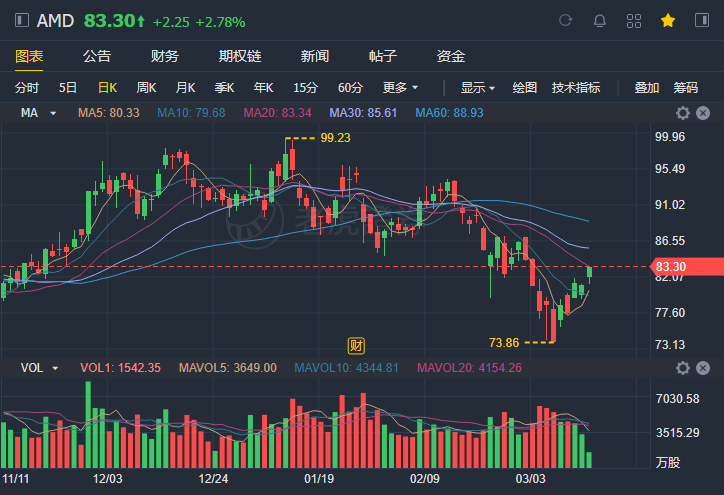The height and width of the screenshot is (495, 724).
Task: Switch to the 公告 tab
Action: tap(97, 56)
